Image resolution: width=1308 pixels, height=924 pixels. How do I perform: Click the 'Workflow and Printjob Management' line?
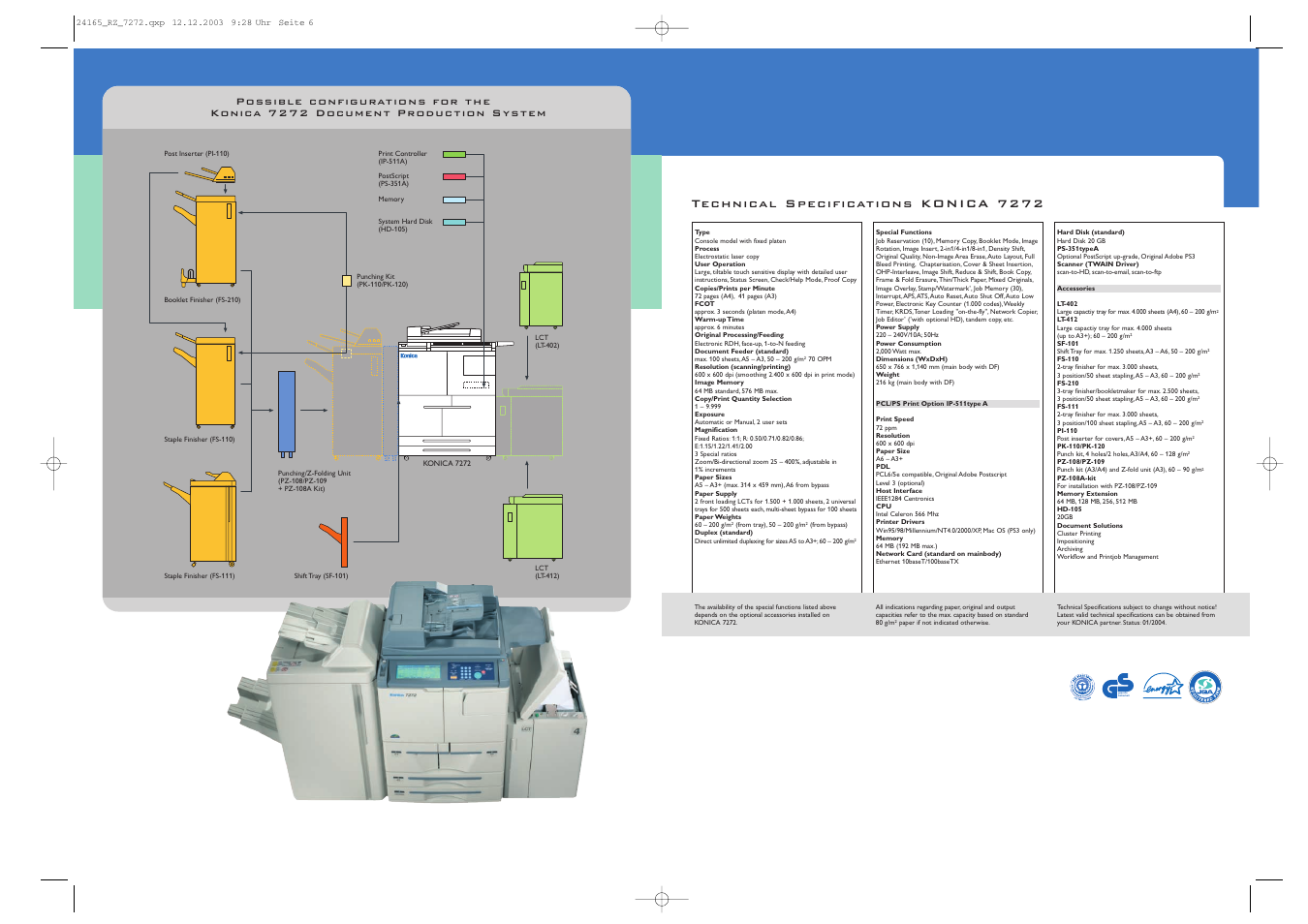click(1106, 557)
